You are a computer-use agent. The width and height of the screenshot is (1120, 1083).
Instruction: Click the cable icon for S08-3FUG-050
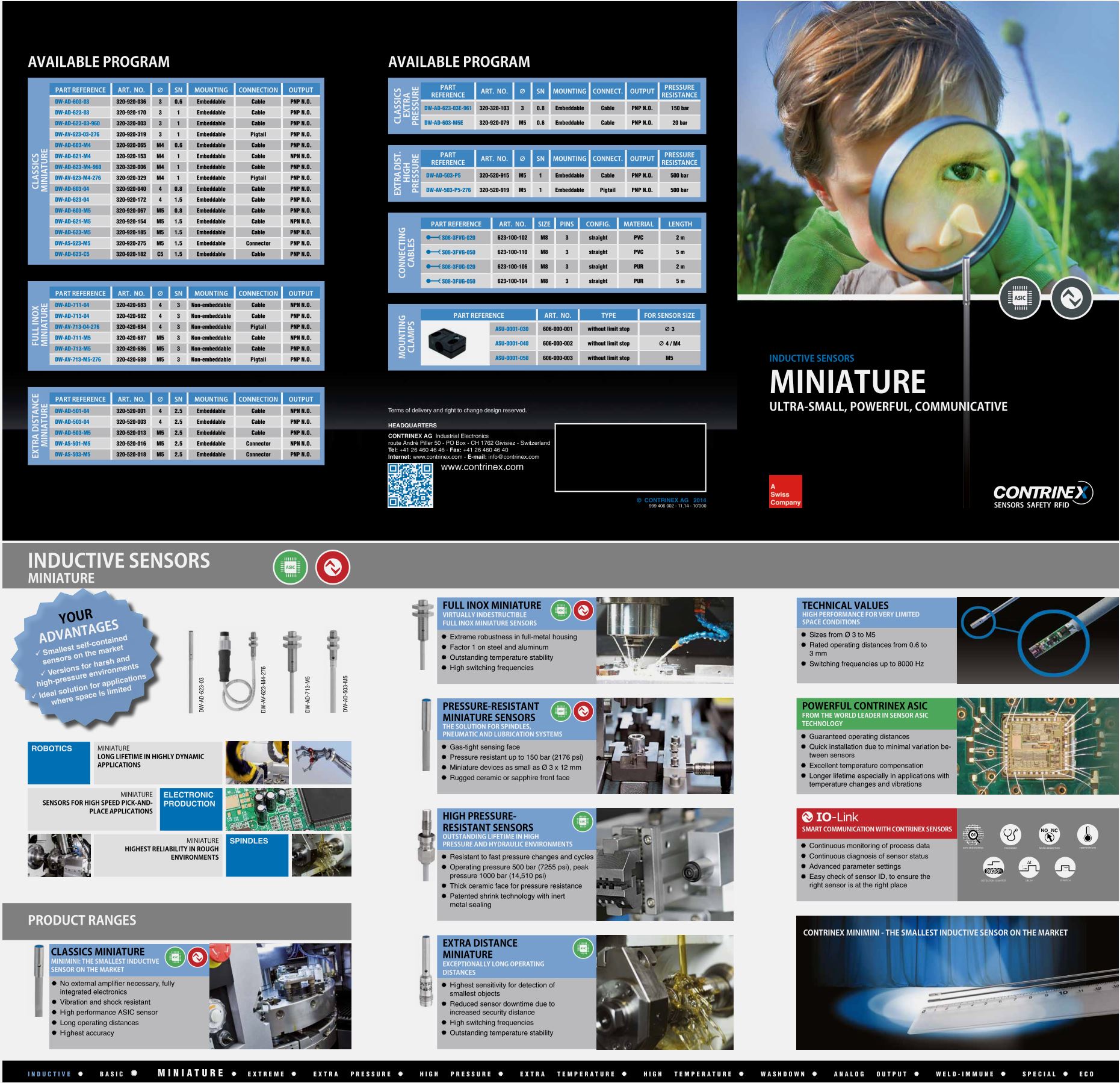(x=433, y=281)
